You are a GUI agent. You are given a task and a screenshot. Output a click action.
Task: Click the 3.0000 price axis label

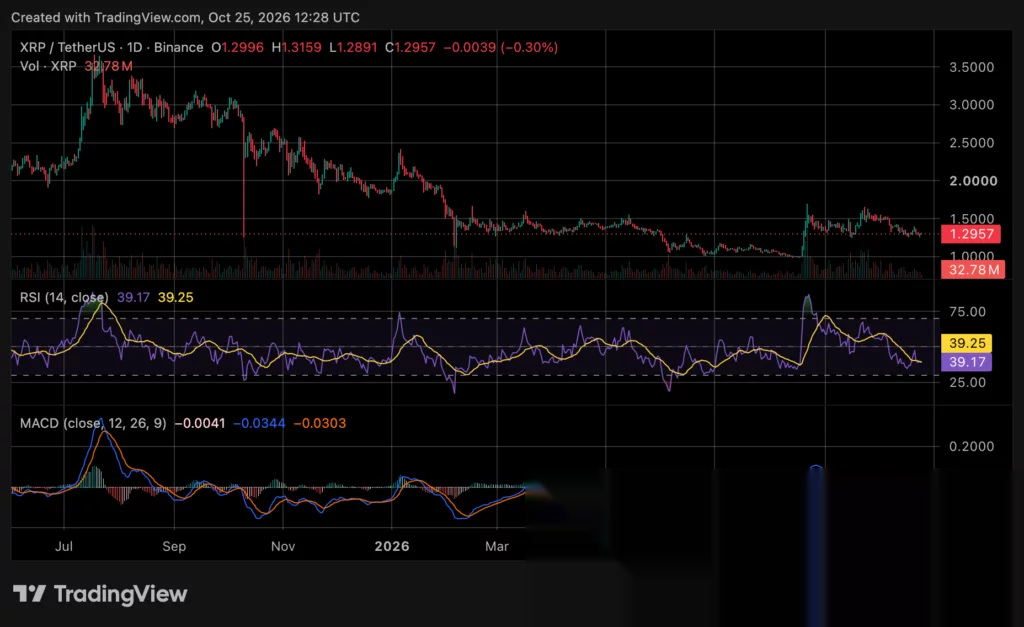[971, 104]
